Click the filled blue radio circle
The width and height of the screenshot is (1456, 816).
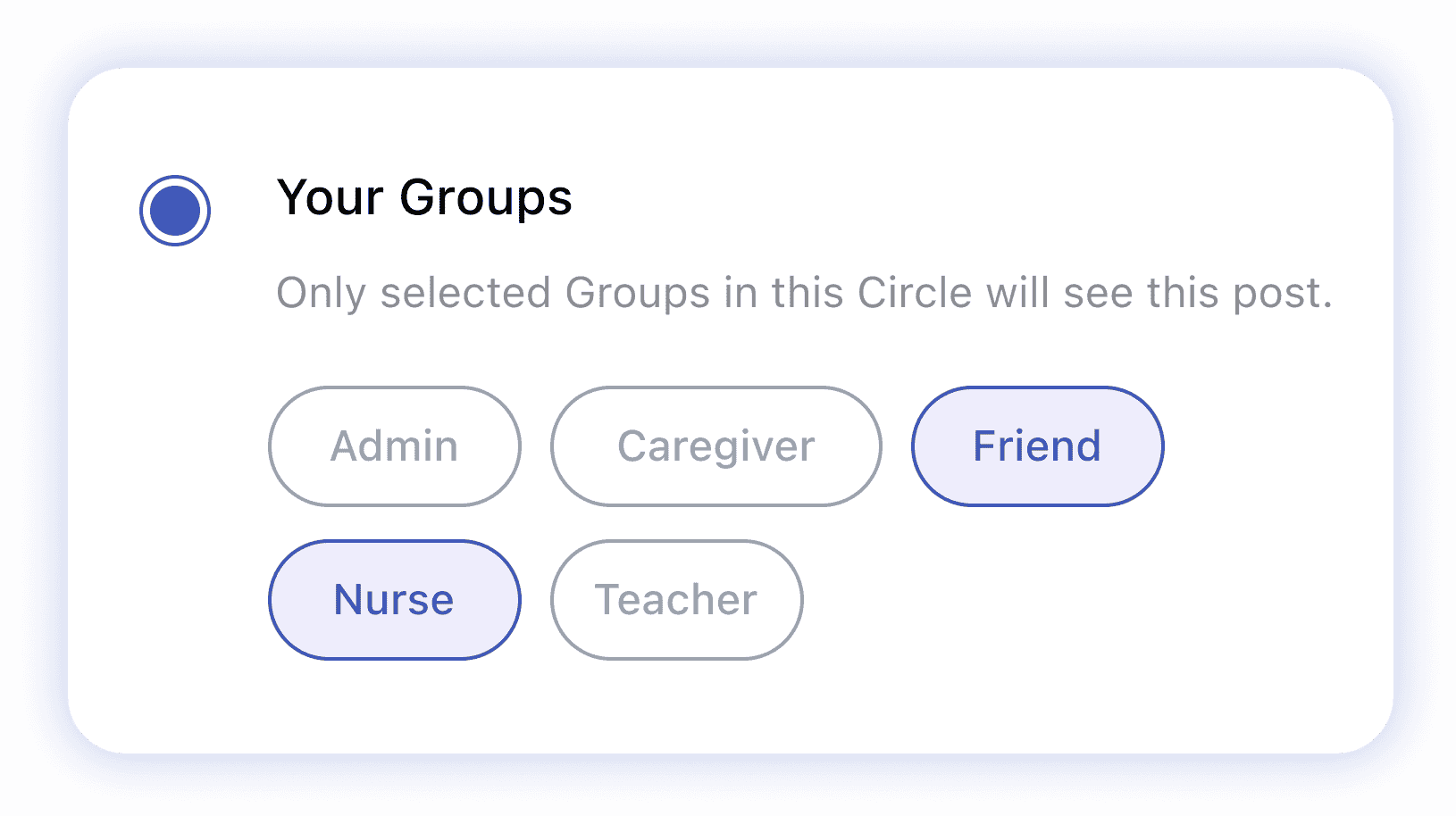175,211
